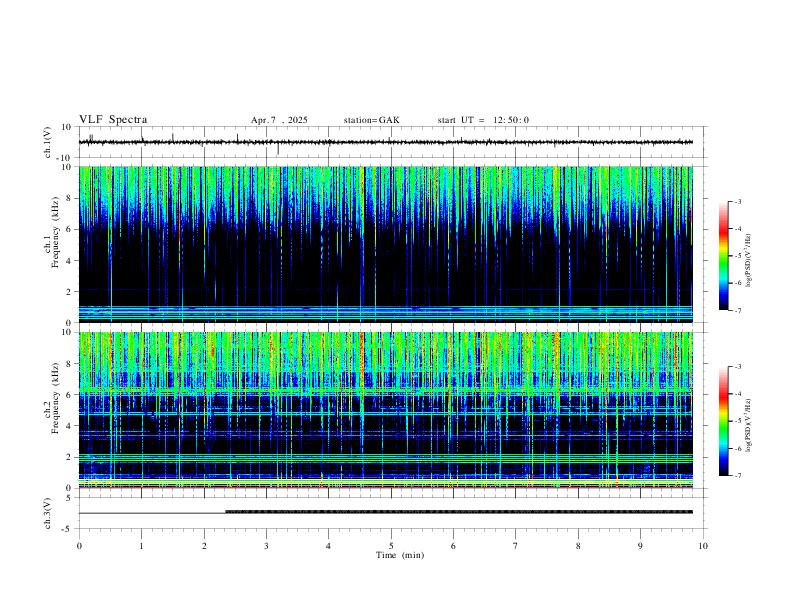Click the "7" tick on the time axis
Image resolution: width=792 pixels, height=612 pixels.
point(516,546)
